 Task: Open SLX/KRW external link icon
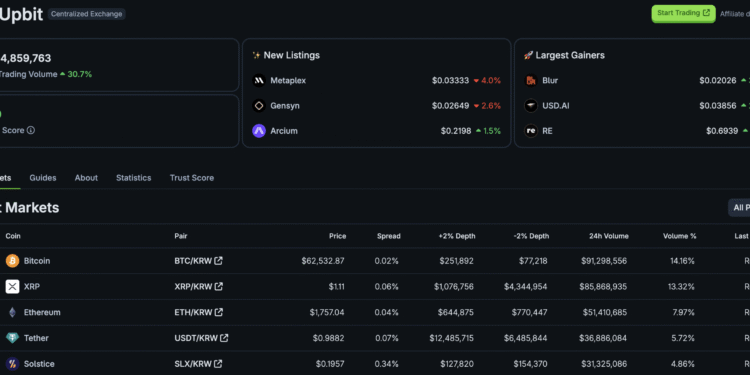(218, 364)
